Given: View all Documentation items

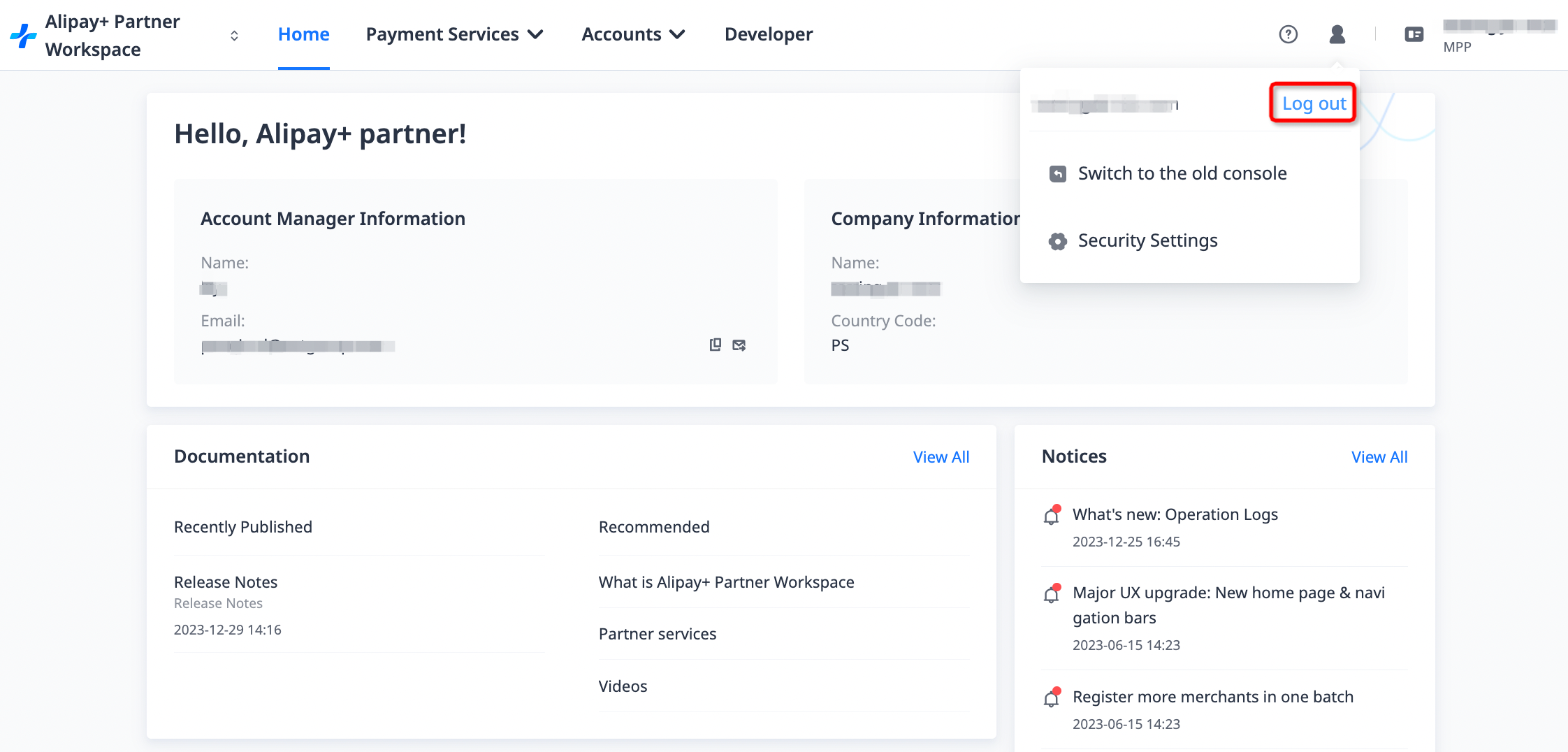Looking at the screenshot, I should pos(941,457).
